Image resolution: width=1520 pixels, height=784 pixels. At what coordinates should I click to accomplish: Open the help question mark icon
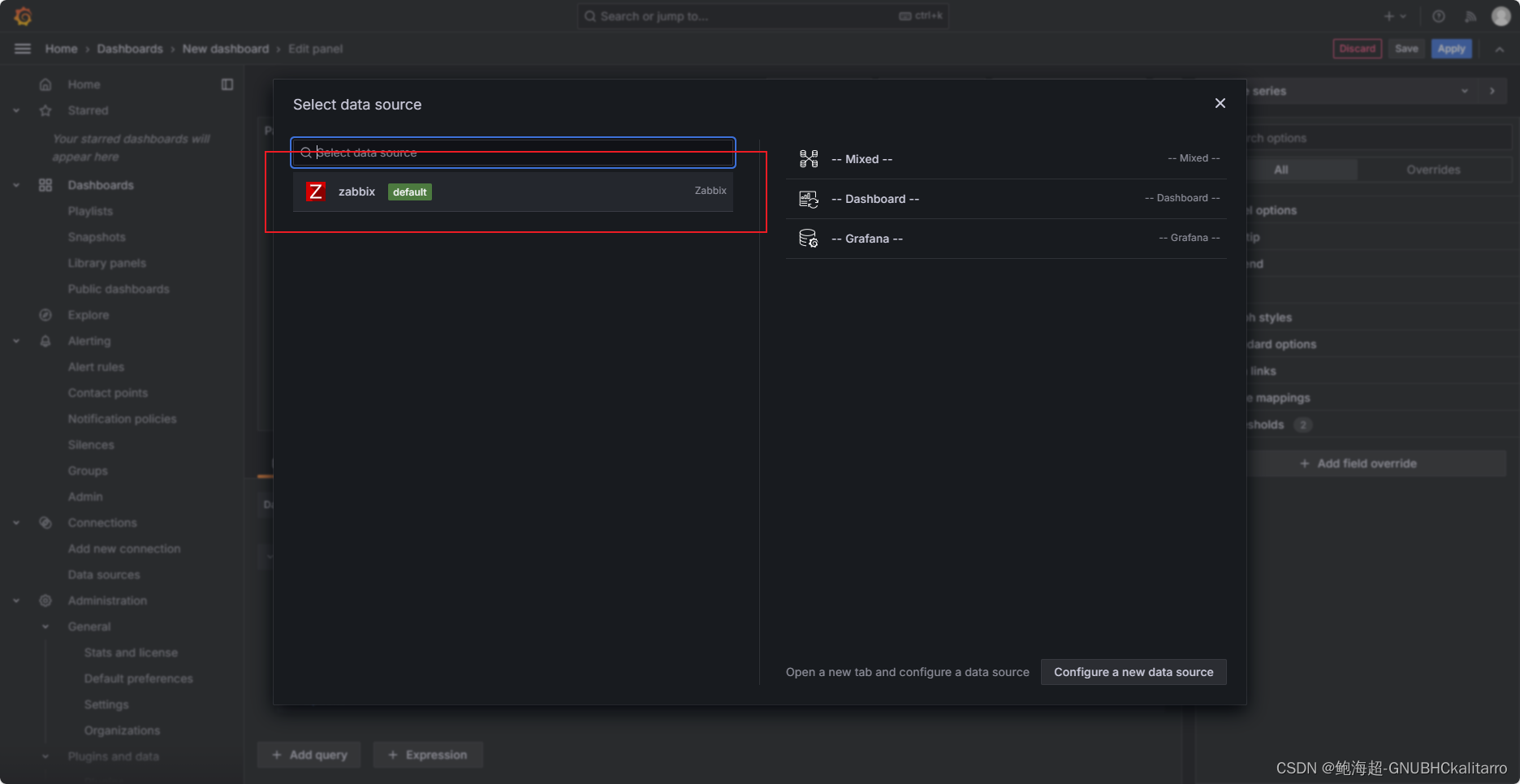(x=1438, y=16)
